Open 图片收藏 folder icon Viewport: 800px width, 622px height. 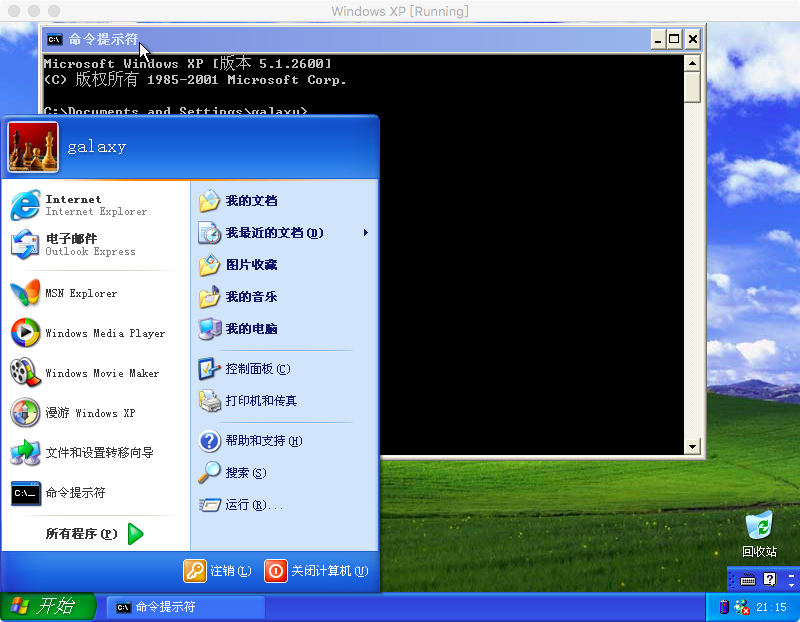(209, 265)
